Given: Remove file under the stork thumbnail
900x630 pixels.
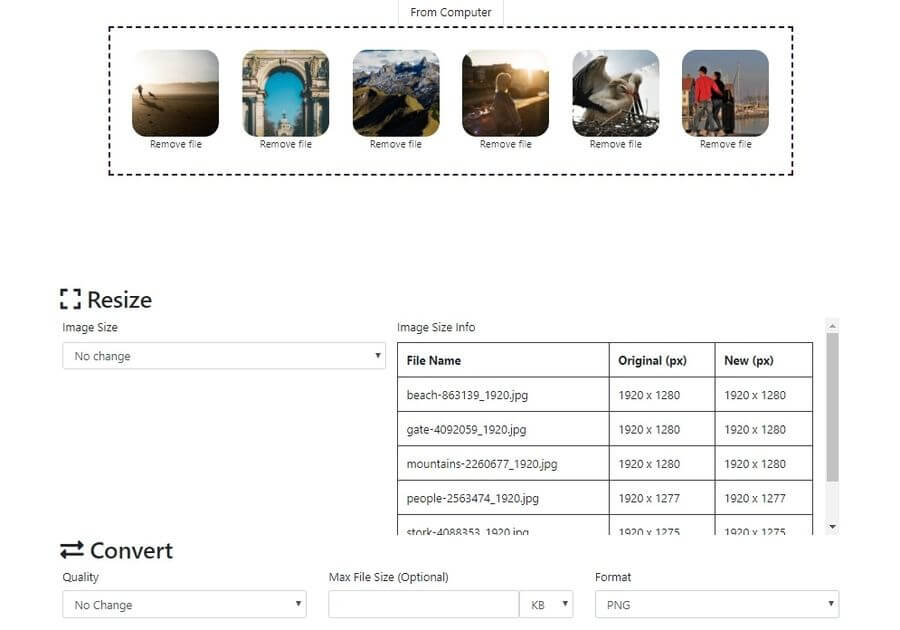Looking at the screenshot, I should click(615, 144).
